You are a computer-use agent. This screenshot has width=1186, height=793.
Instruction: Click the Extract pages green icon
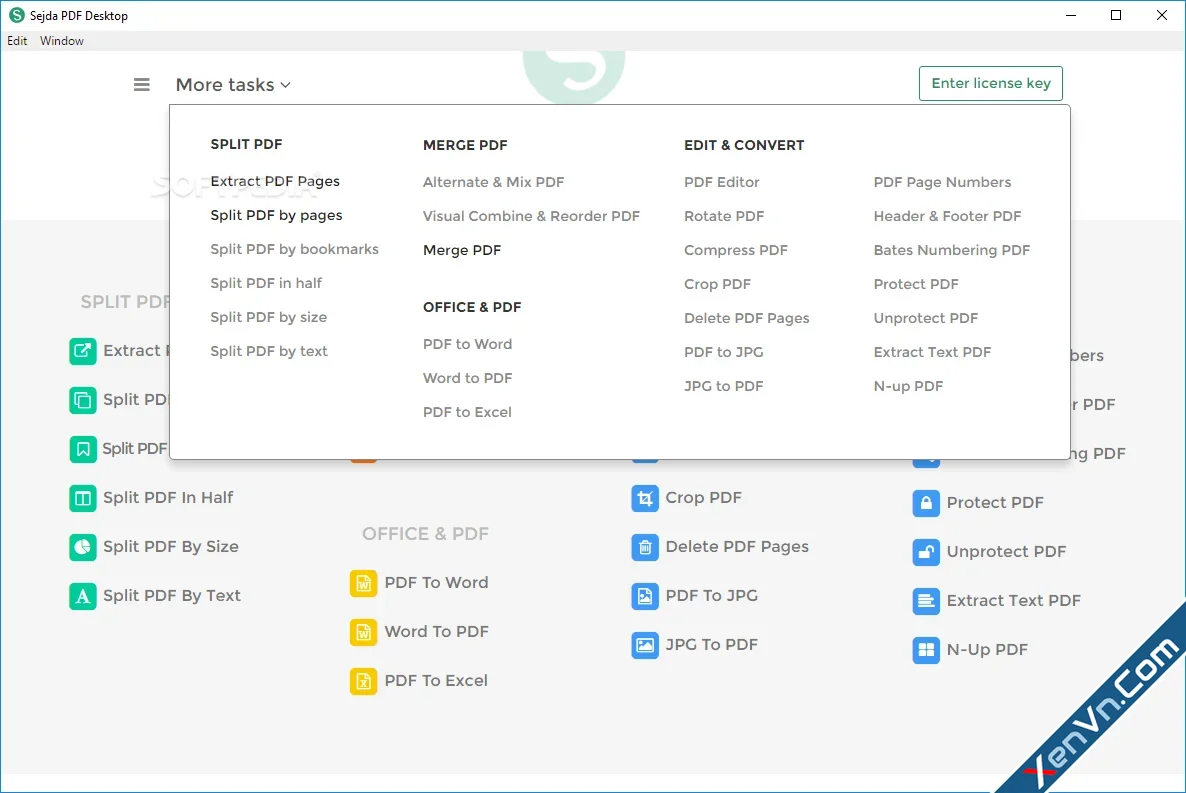[82, 351]
